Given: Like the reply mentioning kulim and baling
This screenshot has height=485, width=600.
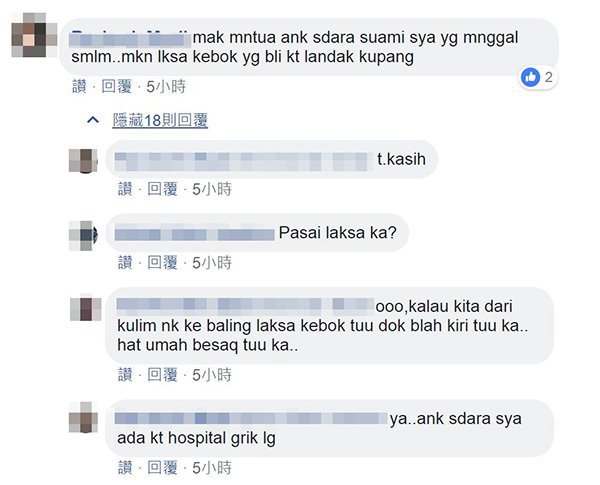Looking at the screenshot, I should 125,375.
